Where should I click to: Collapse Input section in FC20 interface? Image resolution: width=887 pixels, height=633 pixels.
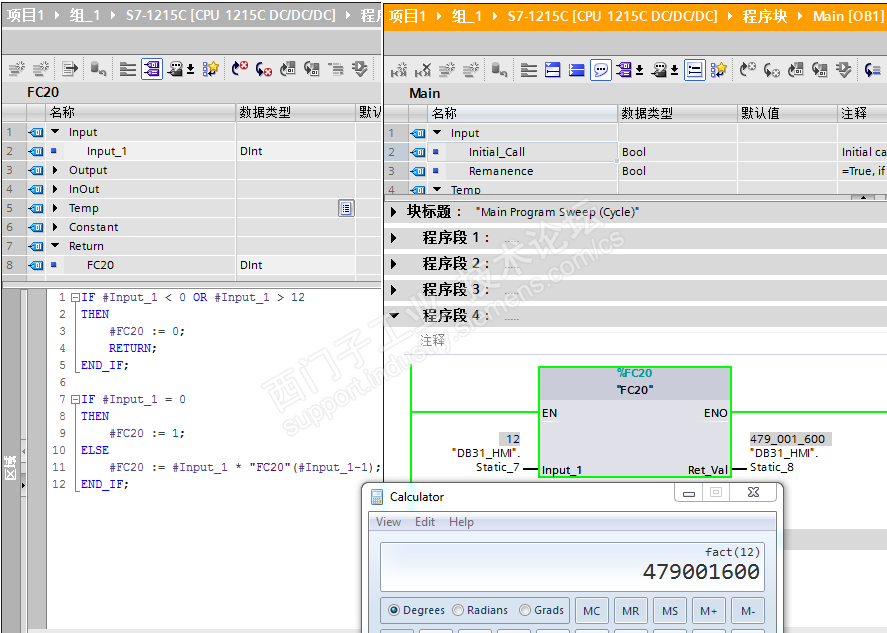[55, 131]
